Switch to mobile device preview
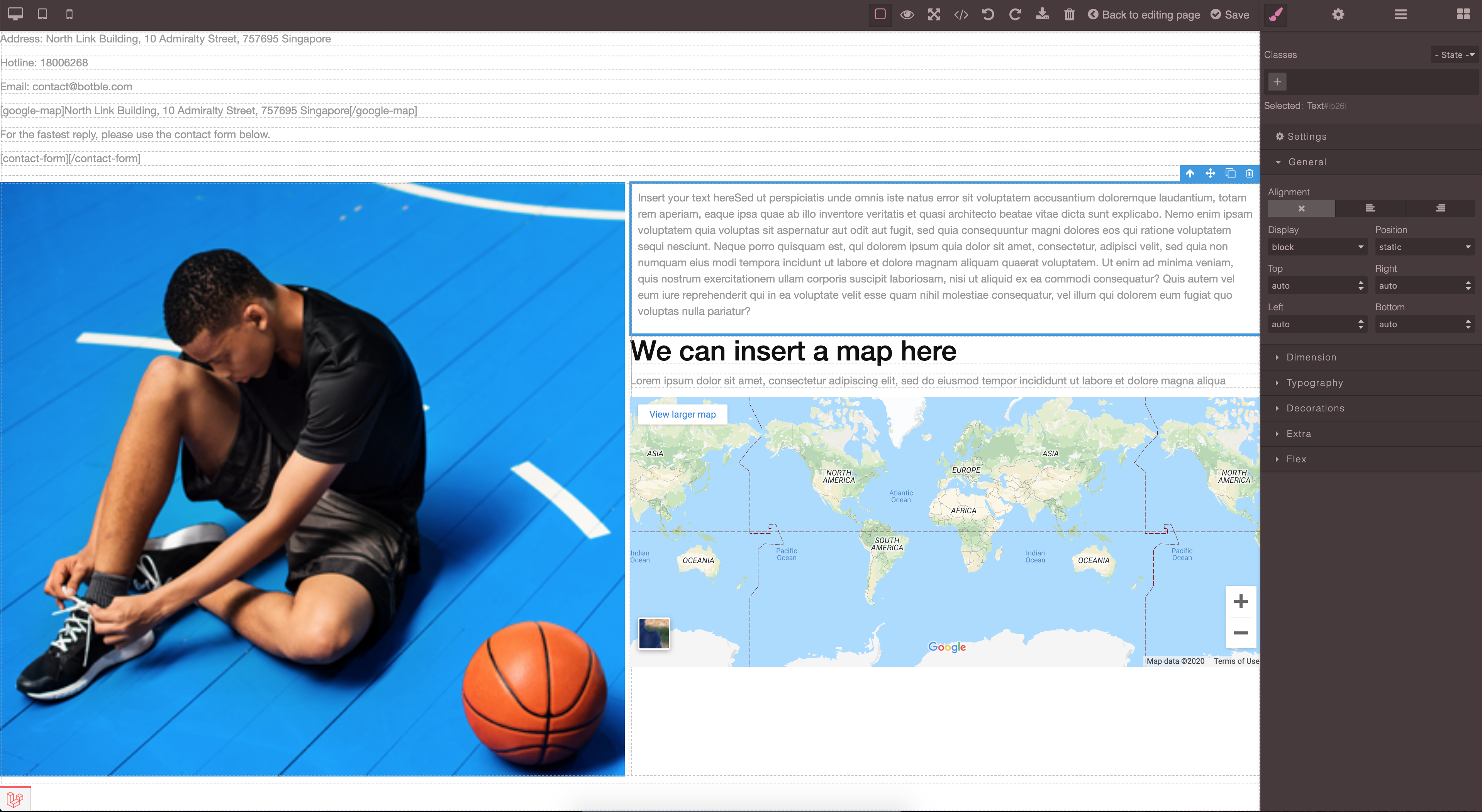Screen dimensions: 1482x812 click(x=70, y=14)
